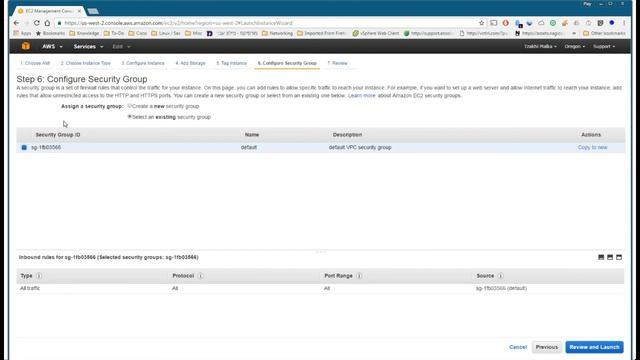The image size is (640, 360).
Task: Set inbound rules pane to half height
Action: (610, 257)
